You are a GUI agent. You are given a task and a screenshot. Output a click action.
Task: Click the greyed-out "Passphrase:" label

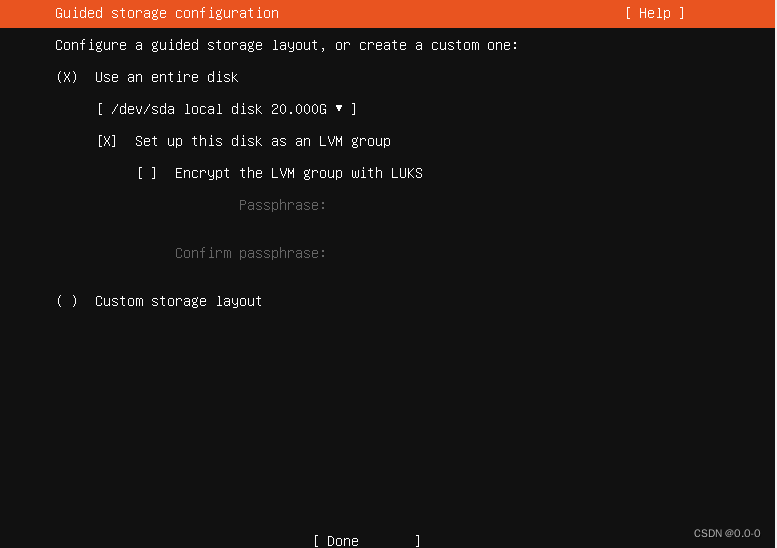282,205
